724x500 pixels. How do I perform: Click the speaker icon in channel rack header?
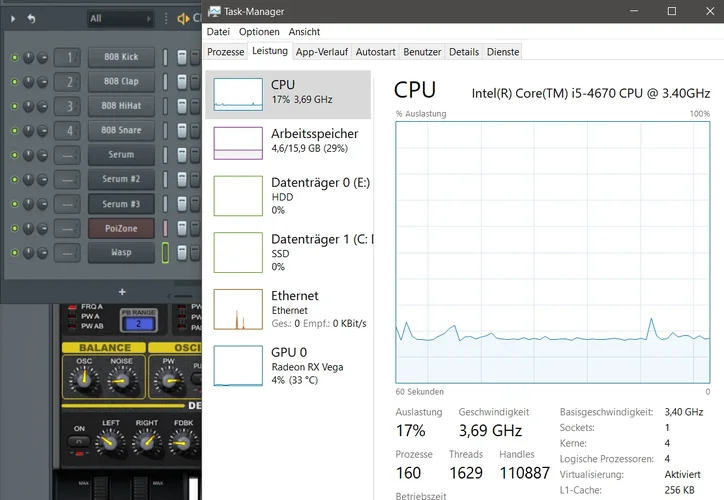[x=183, y=18]
